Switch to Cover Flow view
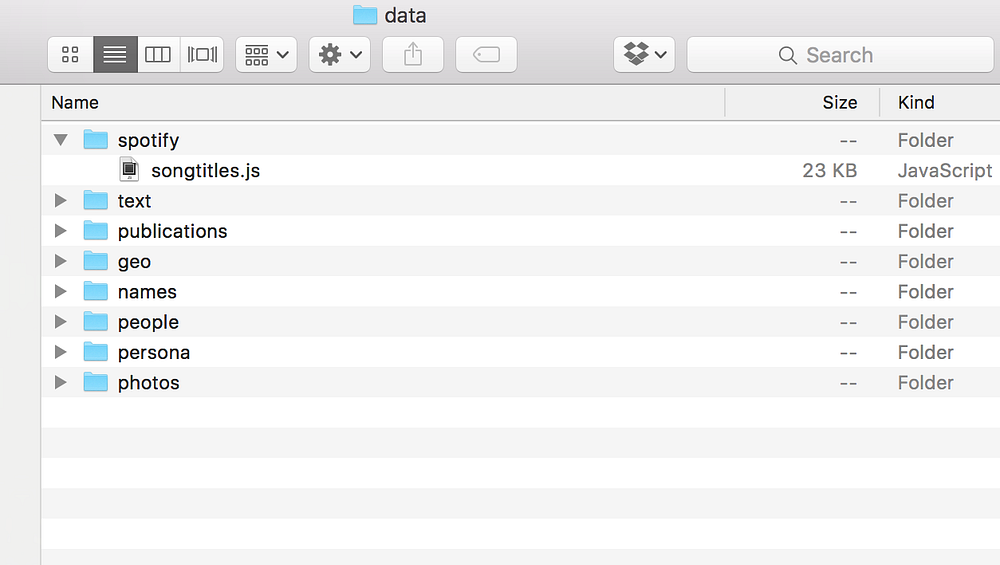Viewport: 1000px width, 565px height. [202, 55]
